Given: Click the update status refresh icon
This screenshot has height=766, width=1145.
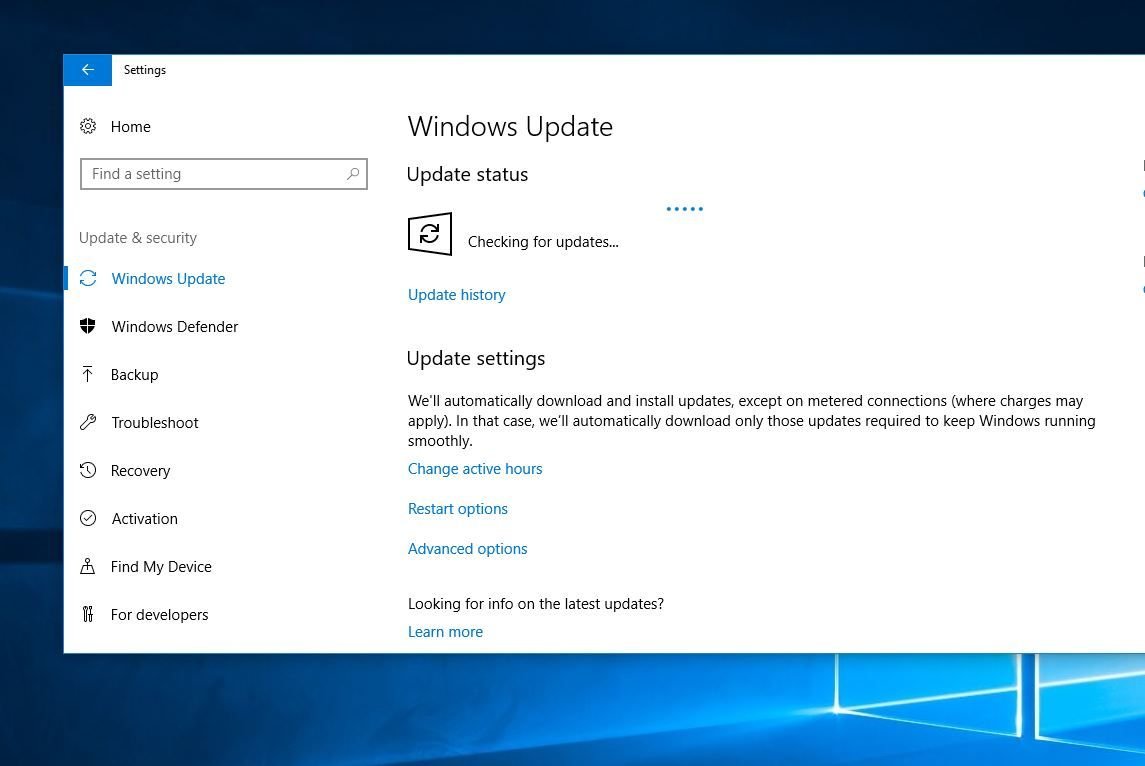Looking at the screenshot, I should click(429, 234).
